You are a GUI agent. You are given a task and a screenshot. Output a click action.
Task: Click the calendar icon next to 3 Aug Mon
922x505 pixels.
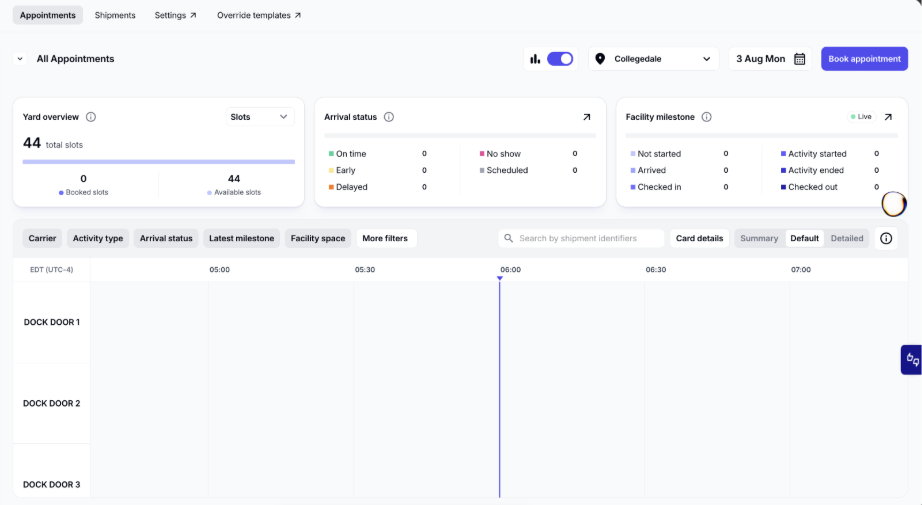799,59
